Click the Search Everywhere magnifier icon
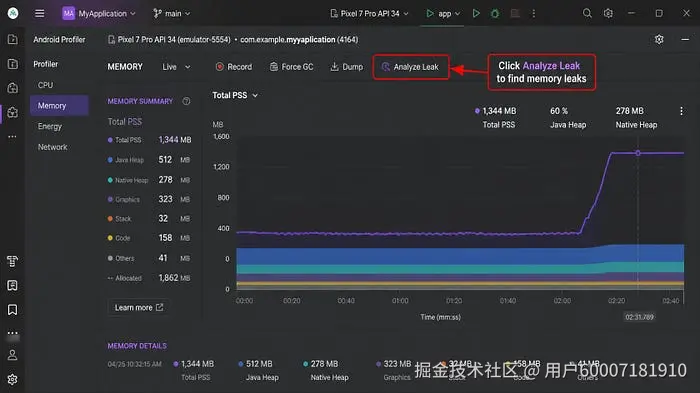Viewport: 700px width, 393px height. pos(587,13)
